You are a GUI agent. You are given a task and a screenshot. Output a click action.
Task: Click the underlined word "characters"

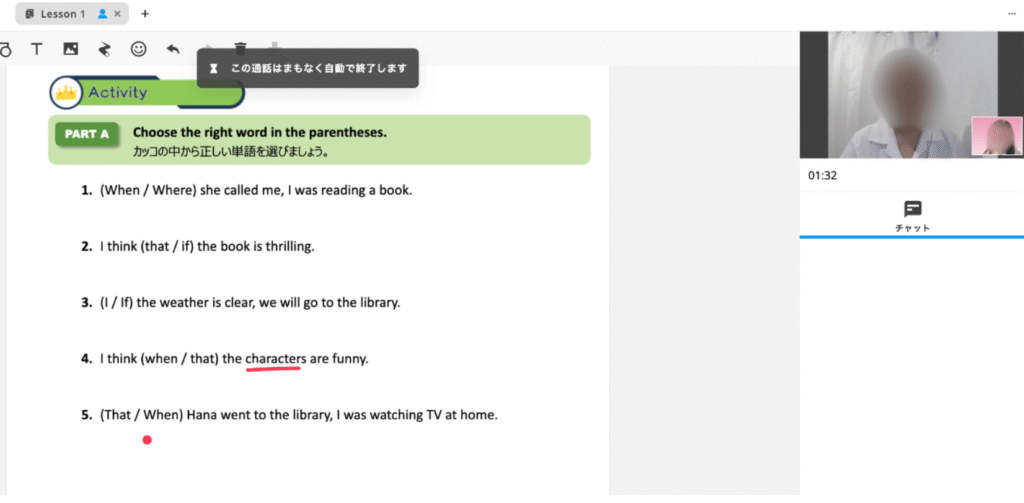[275, 358]
